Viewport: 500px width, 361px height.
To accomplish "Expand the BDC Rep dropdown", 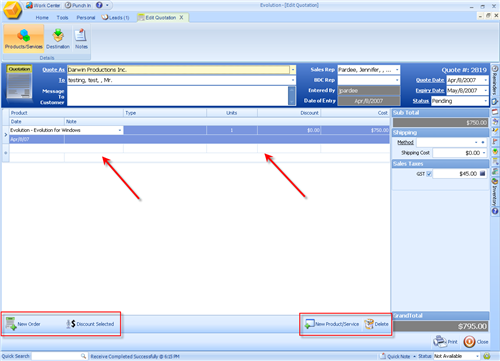I will tap(397, 80).
